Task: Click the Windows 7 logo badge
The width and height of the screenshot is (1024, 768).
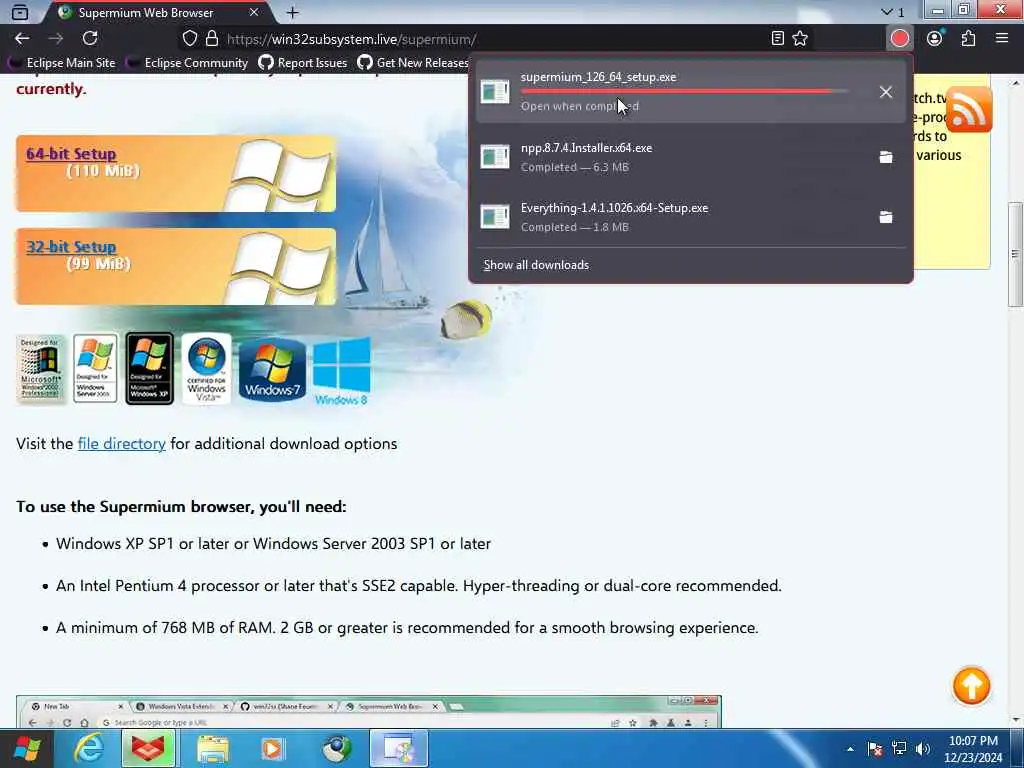Action: click(272, 369)
